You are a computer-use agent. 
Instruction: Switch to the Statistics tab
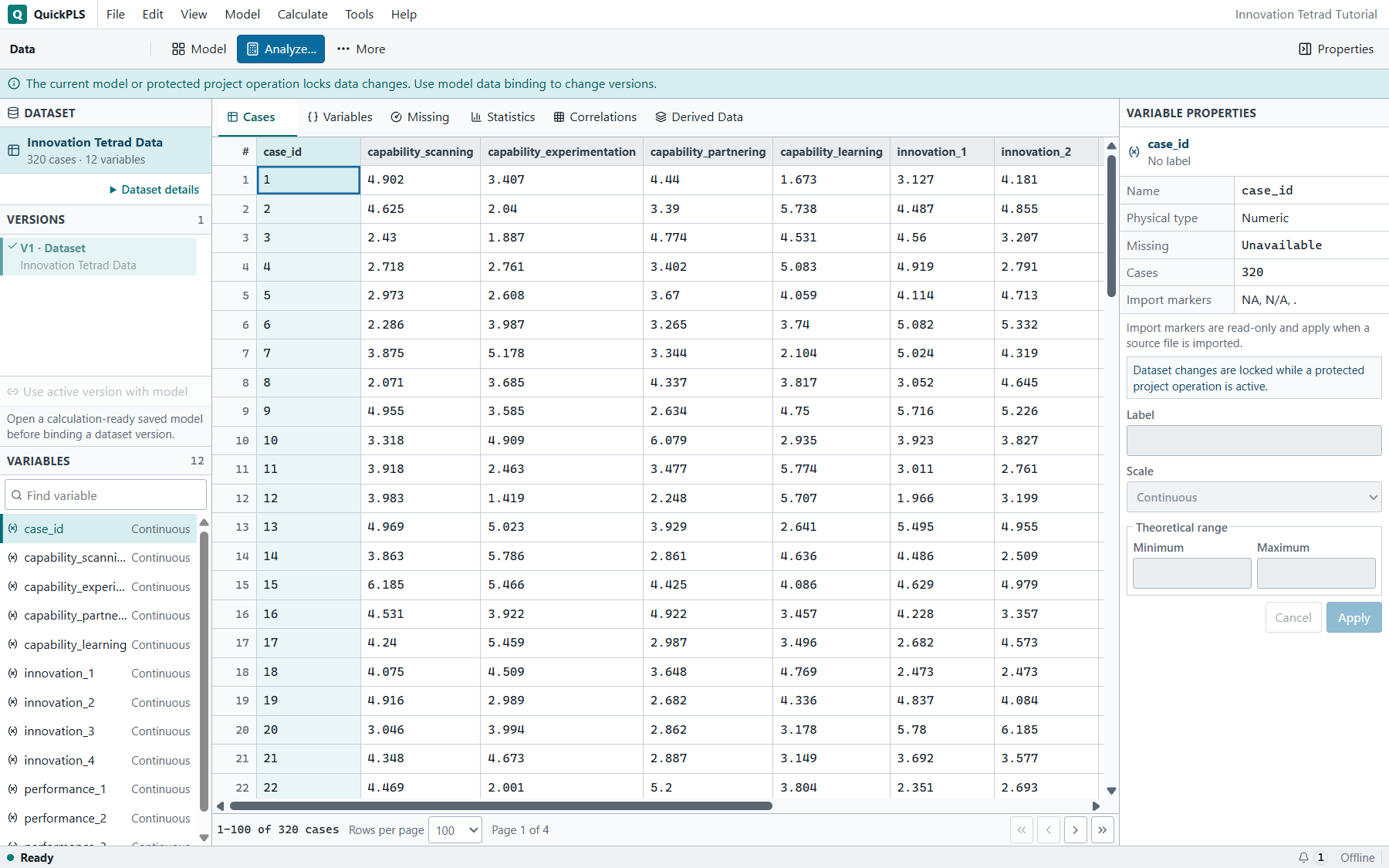503,117
